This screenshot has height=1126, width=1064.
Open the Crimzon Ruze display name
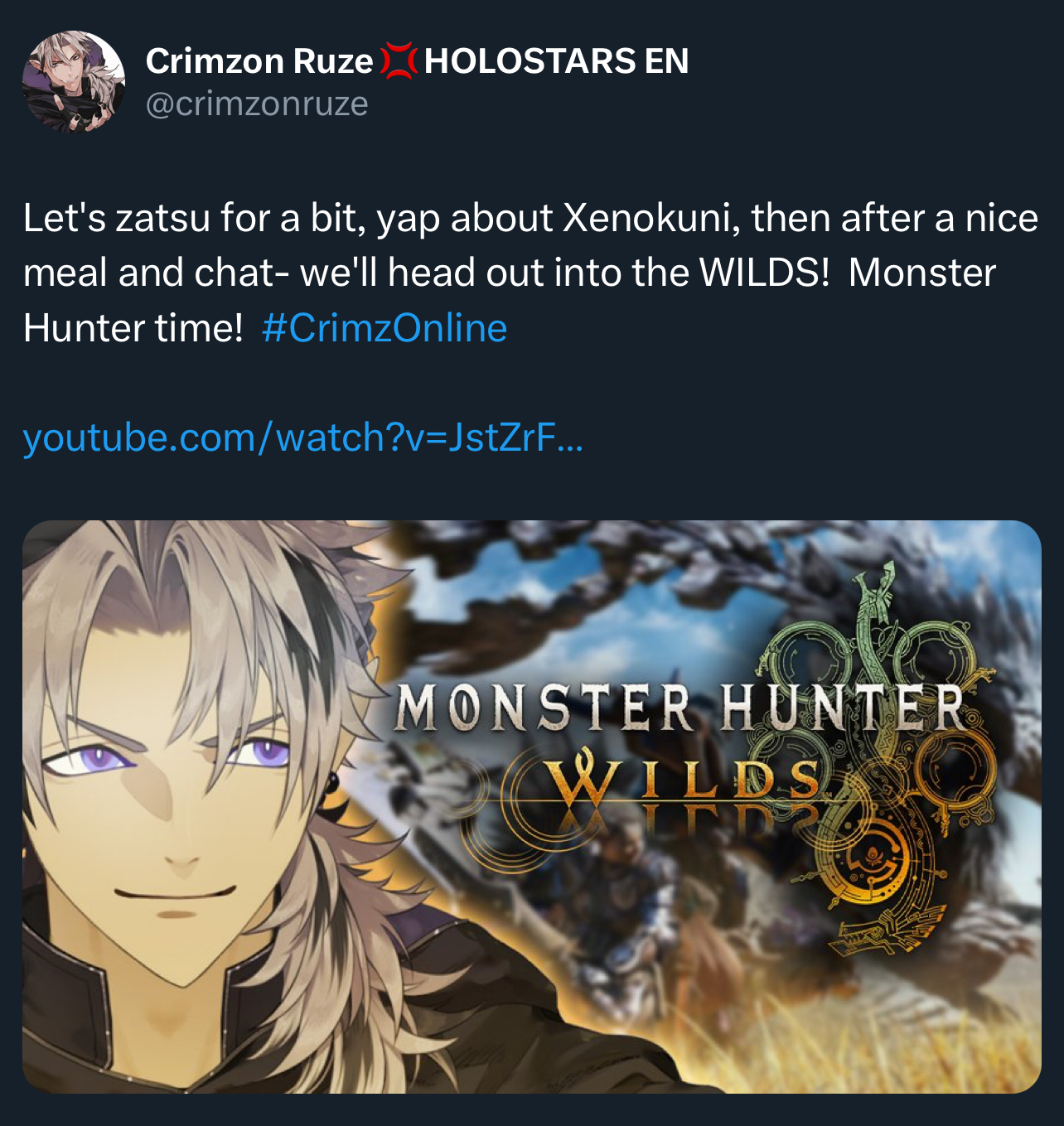(x=259, y=61)
